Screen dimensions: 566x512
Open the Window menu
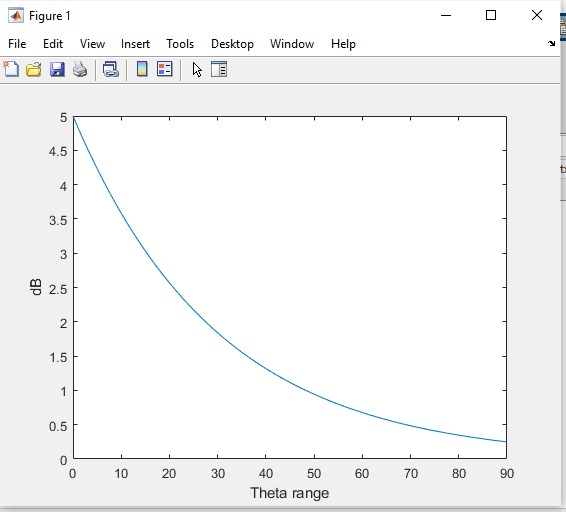pos(292,44)
